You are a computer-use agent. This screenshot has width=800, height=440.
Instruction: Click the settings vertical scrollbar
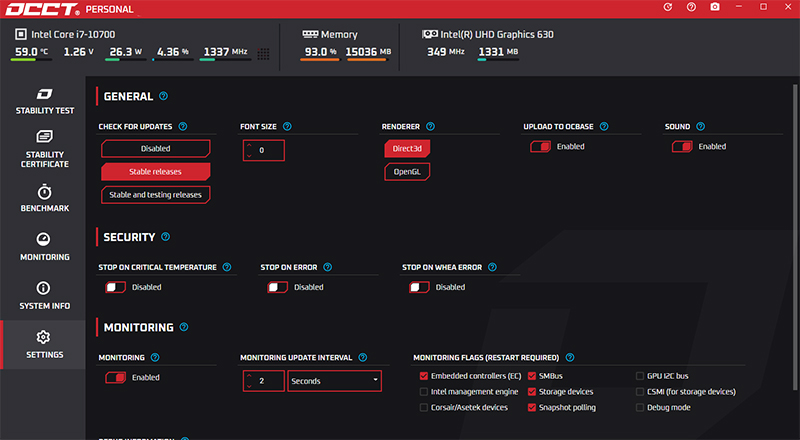pyautogui.click(x=794, y=237)
